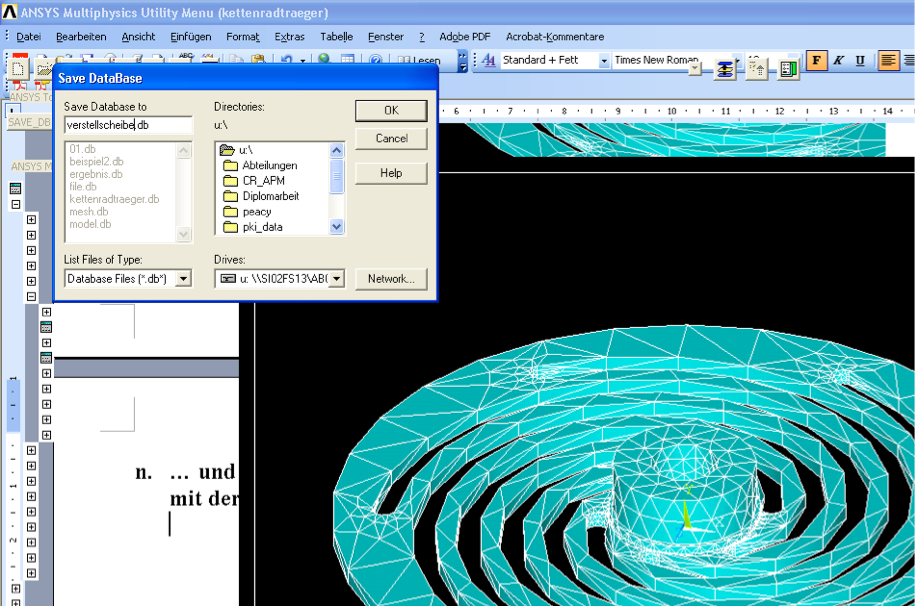Screen dimensions: 917x606
Task: Click the blue Help question mark icon
Action: click(x=375, y=60)
